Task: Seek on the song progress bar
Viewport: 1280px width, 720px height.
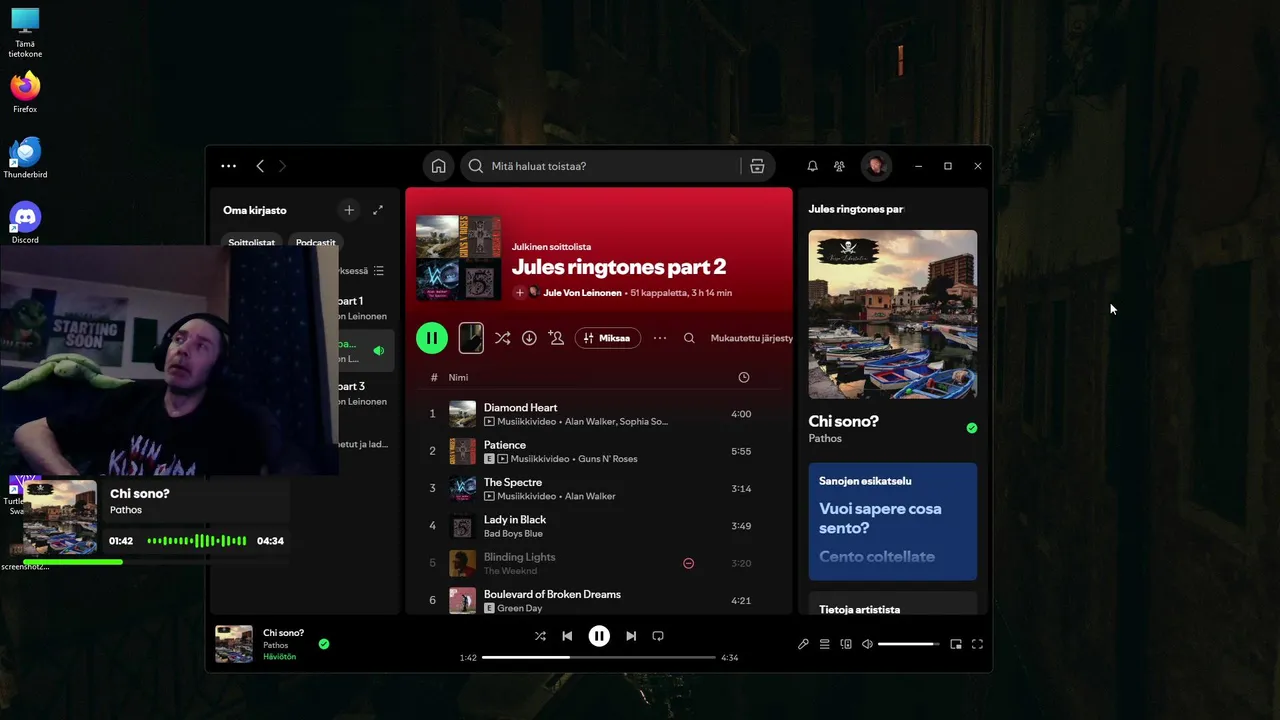Action: [599, 657]
